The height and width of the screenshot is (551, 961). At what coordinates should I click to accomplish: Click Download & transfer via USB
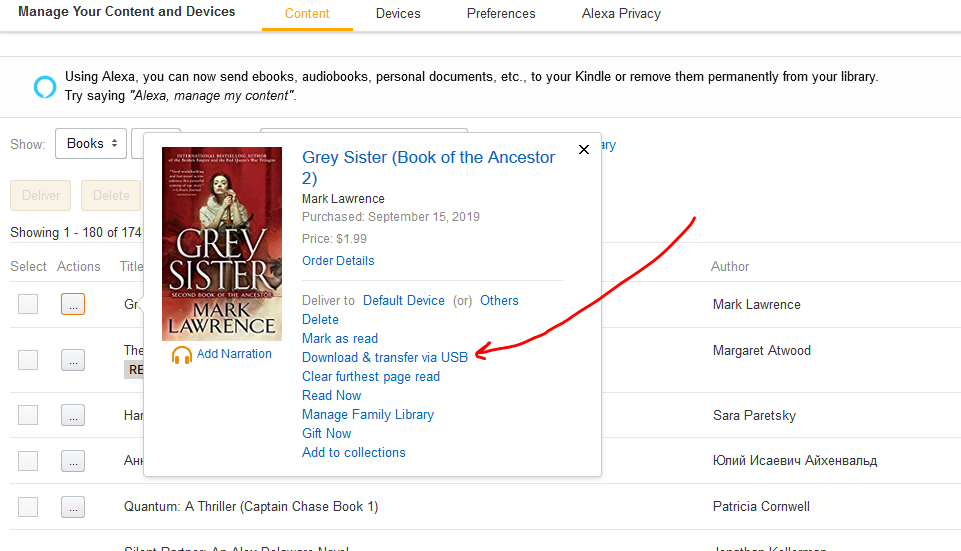pos(384,357)
